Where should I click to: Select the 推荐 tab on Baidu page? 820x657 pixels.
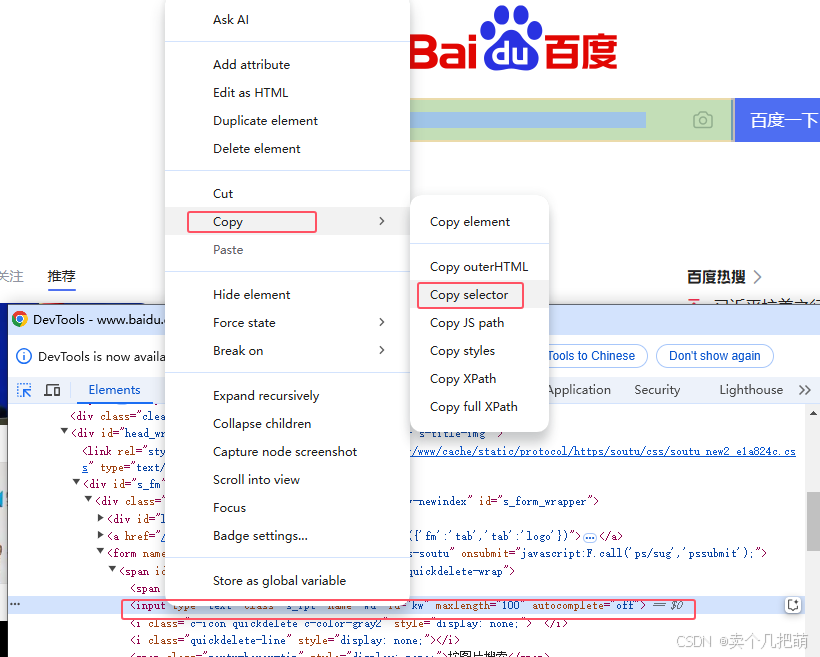[62, 276]
